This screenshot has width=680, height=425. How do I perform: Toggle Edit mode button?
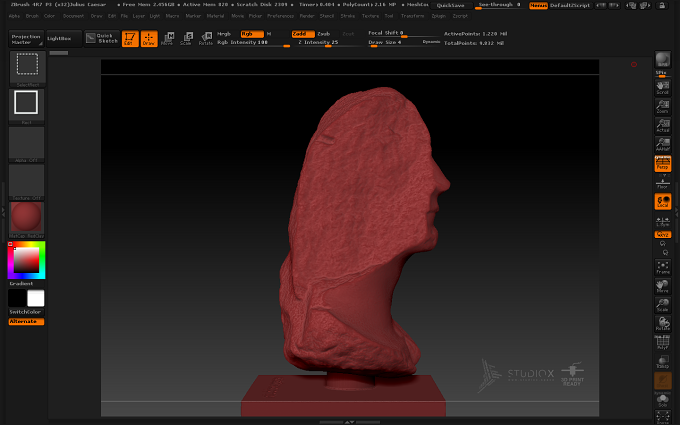(130, 39)
